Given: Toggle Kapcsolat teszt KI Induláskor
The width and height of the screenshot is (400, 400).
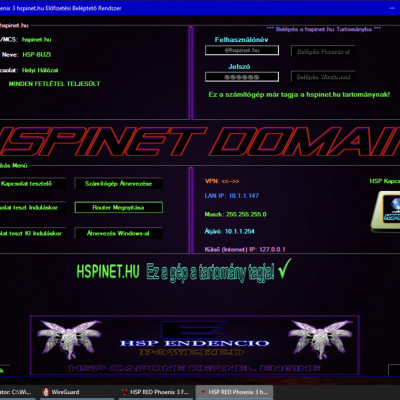Looking at the screenshot, I should (x=32, y=233).
